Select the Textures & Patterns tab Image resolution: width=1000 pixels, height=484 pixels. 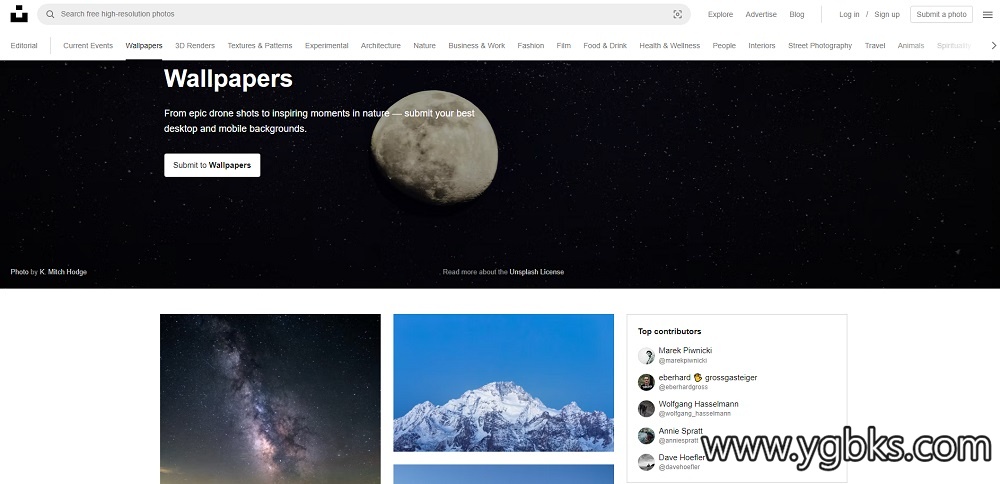pyautogui.click(x=260, y=45)
